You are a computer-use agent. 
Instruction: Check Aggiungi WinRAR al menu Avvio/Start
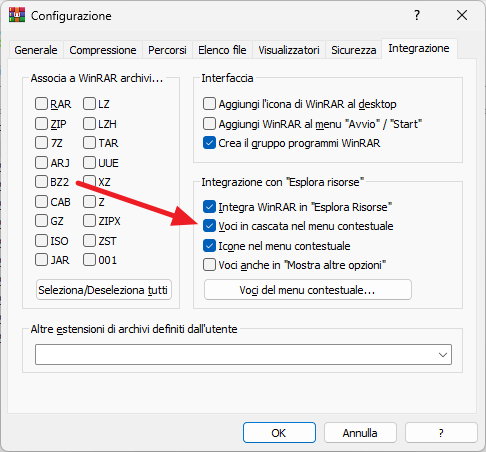pos(209,124)
